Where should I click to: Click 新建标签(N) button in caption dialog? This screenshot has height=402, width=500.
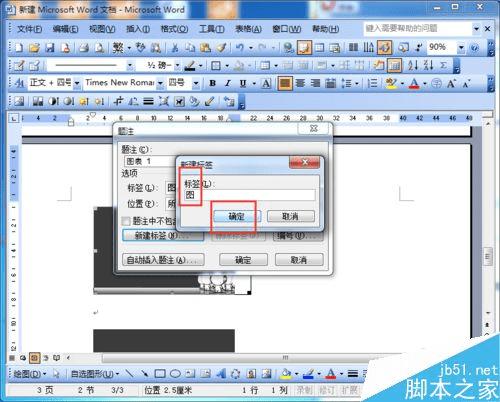click(163, 235)
